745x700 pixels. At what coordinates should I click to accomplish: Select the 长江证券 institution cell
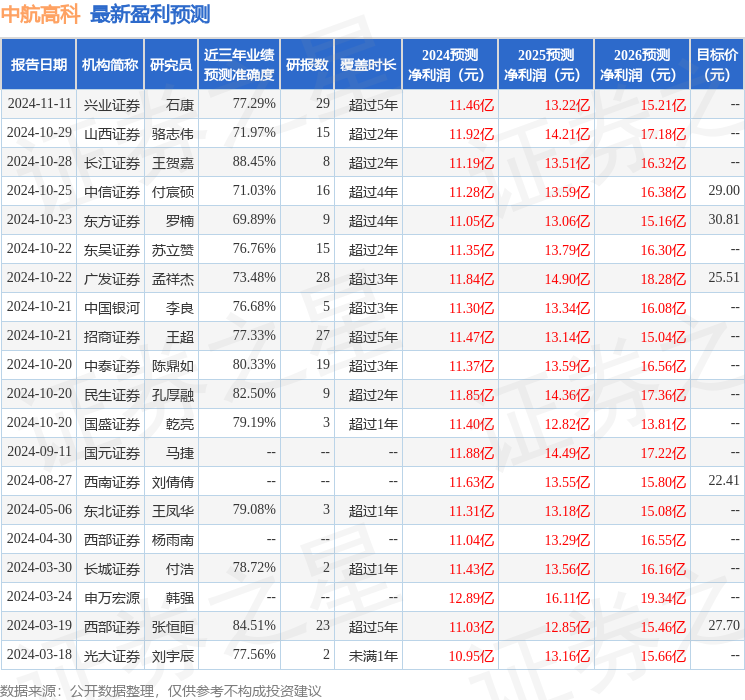coord(112,163)
